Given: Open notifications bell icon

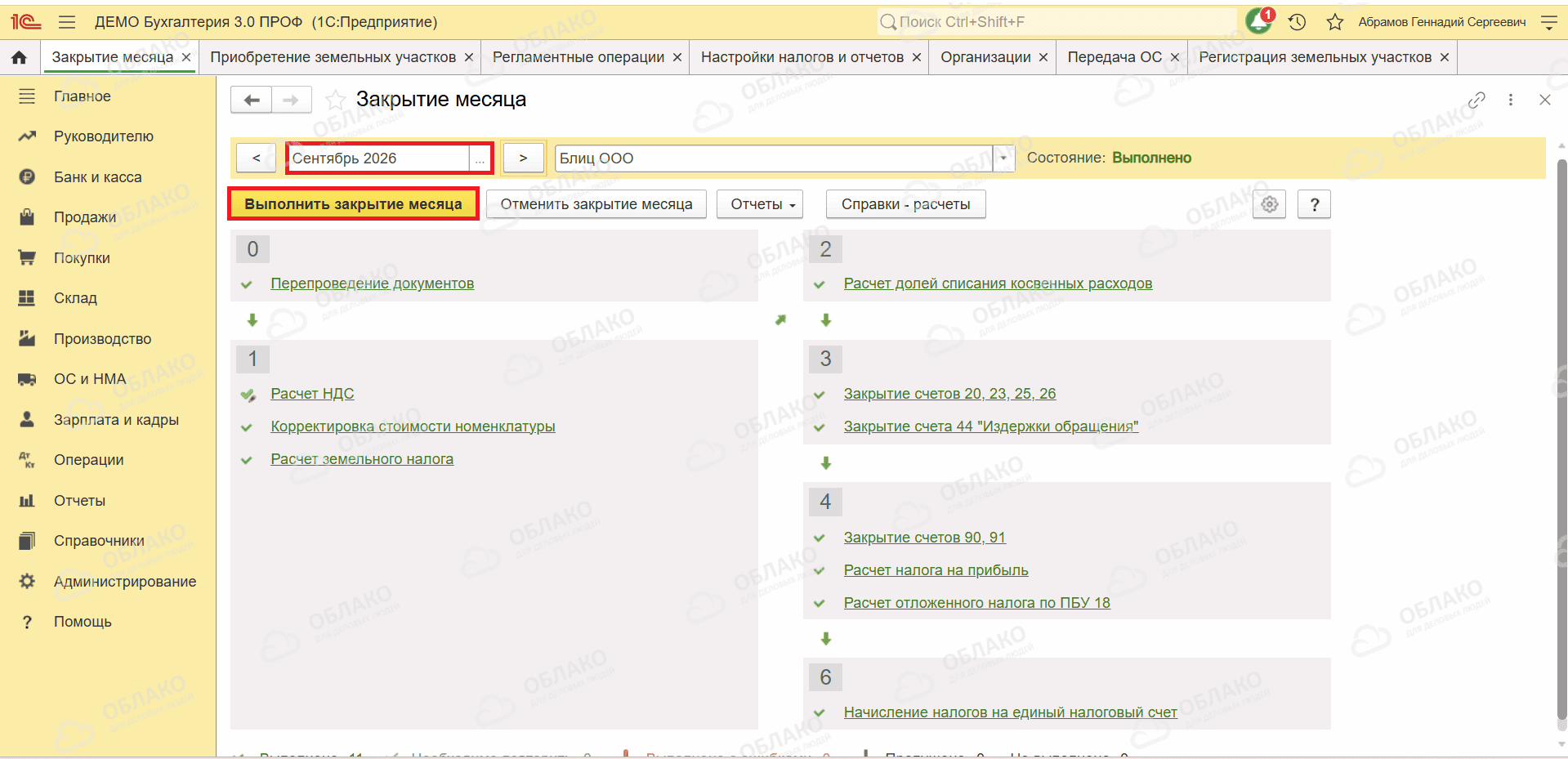Looking at the screenshot, I should (x=1259, y=21).
